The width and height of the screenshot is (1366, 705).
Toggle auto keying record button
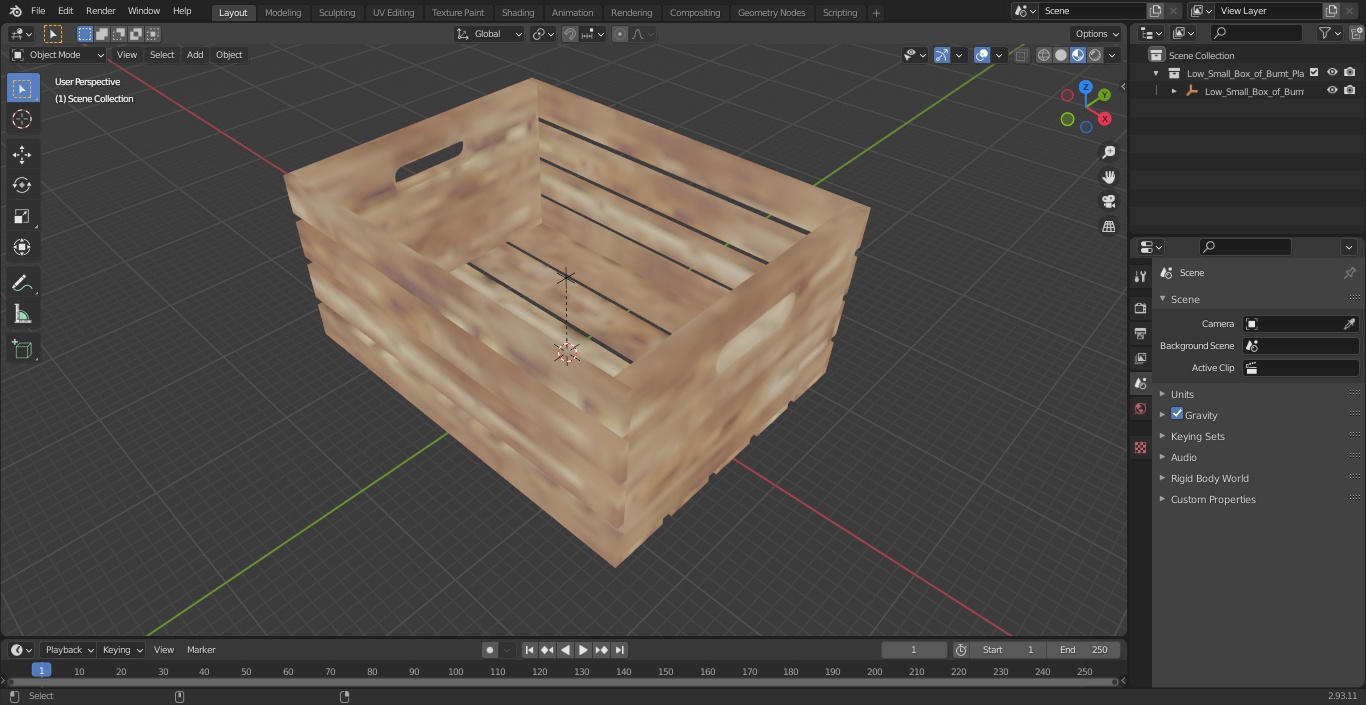tap(490, 650)
